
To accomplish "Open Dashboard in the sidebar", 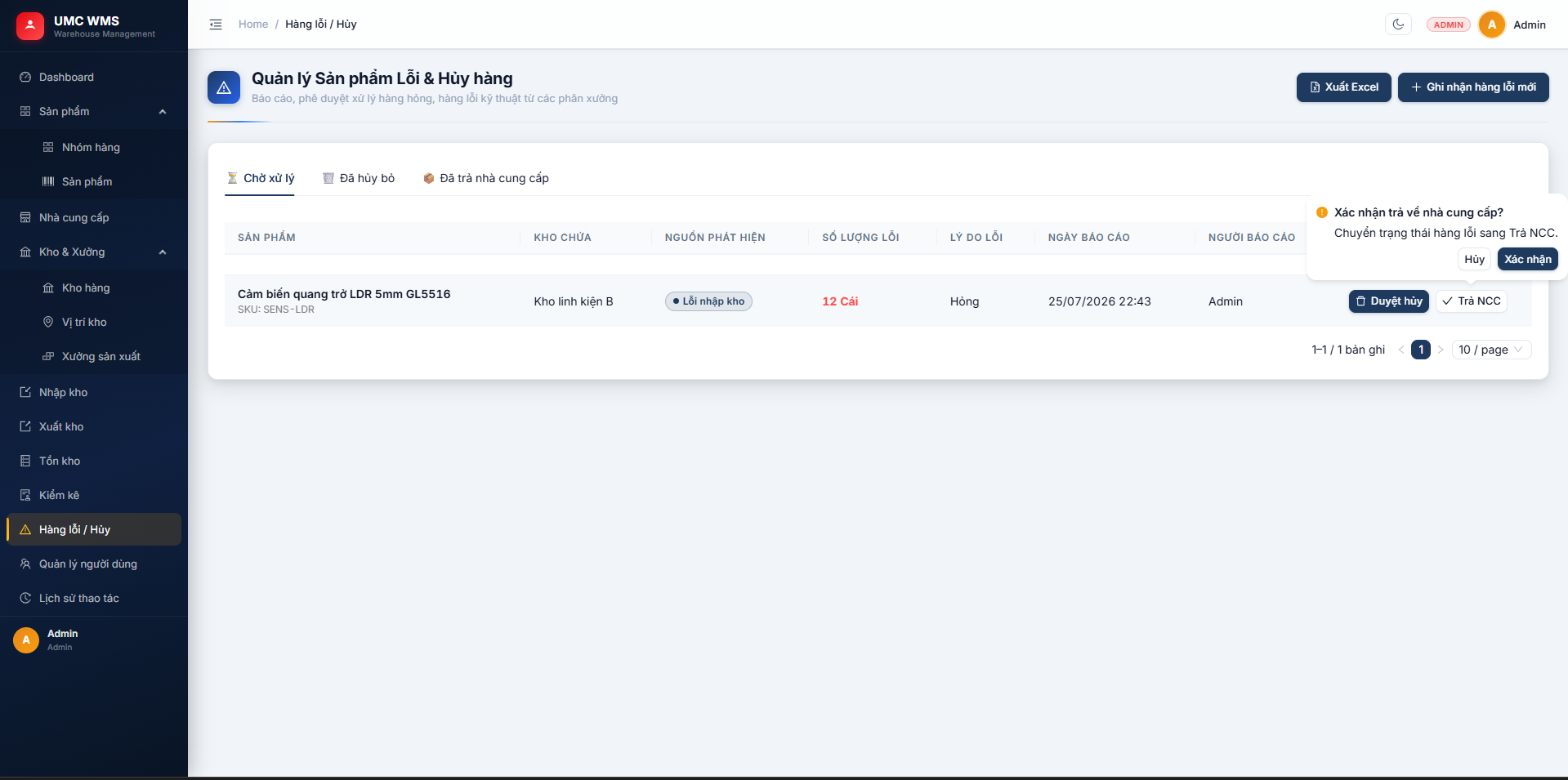I will click(94, 77).
